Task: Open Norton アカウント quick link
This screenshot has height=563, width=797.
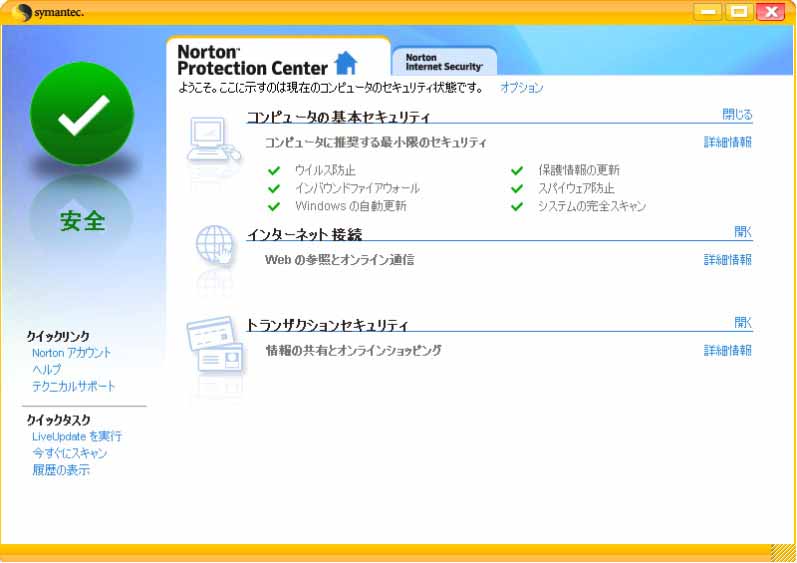Action: tap(71, 353)
